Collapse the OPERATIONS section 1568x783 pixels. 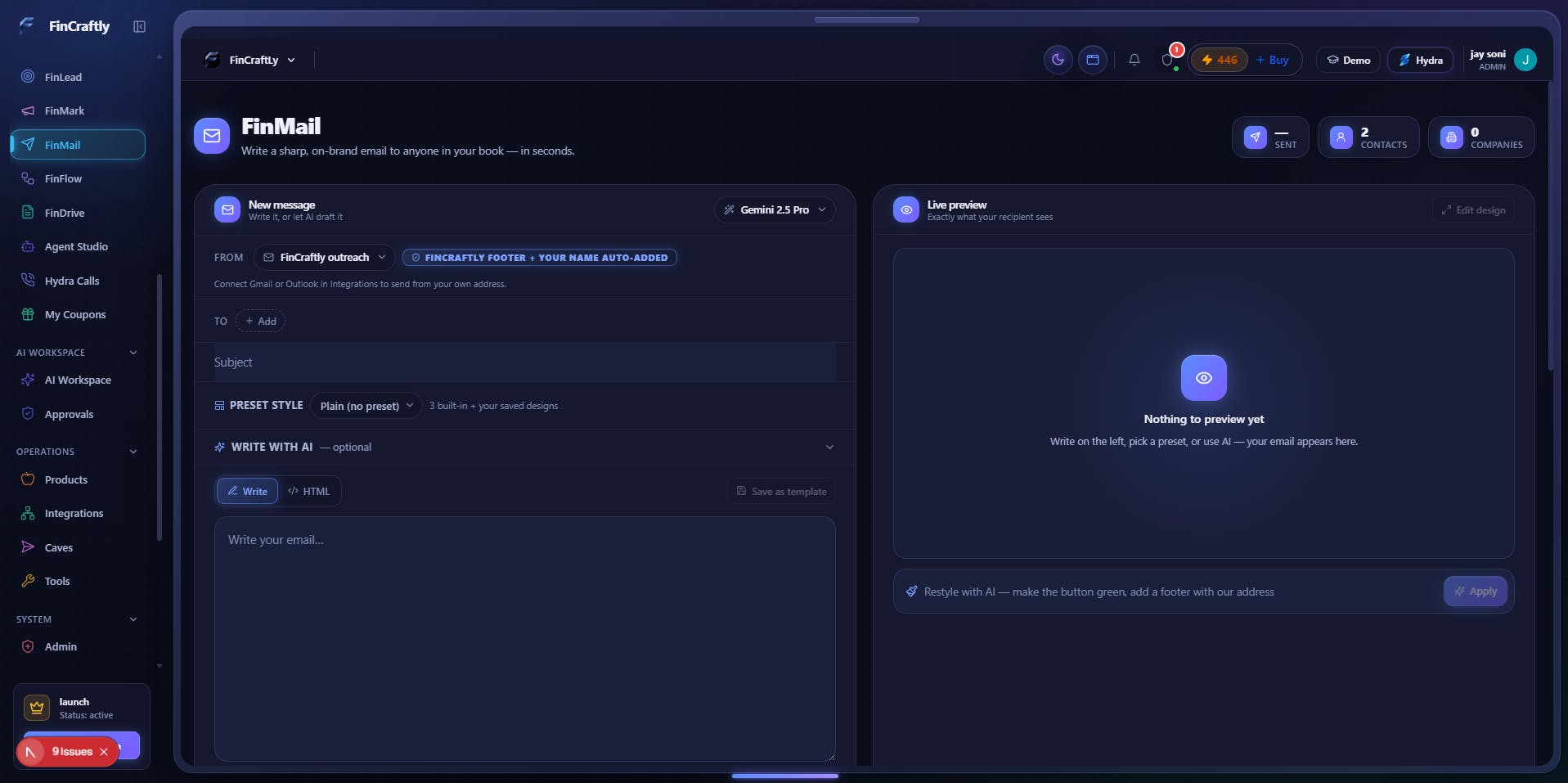coord(133,452)
